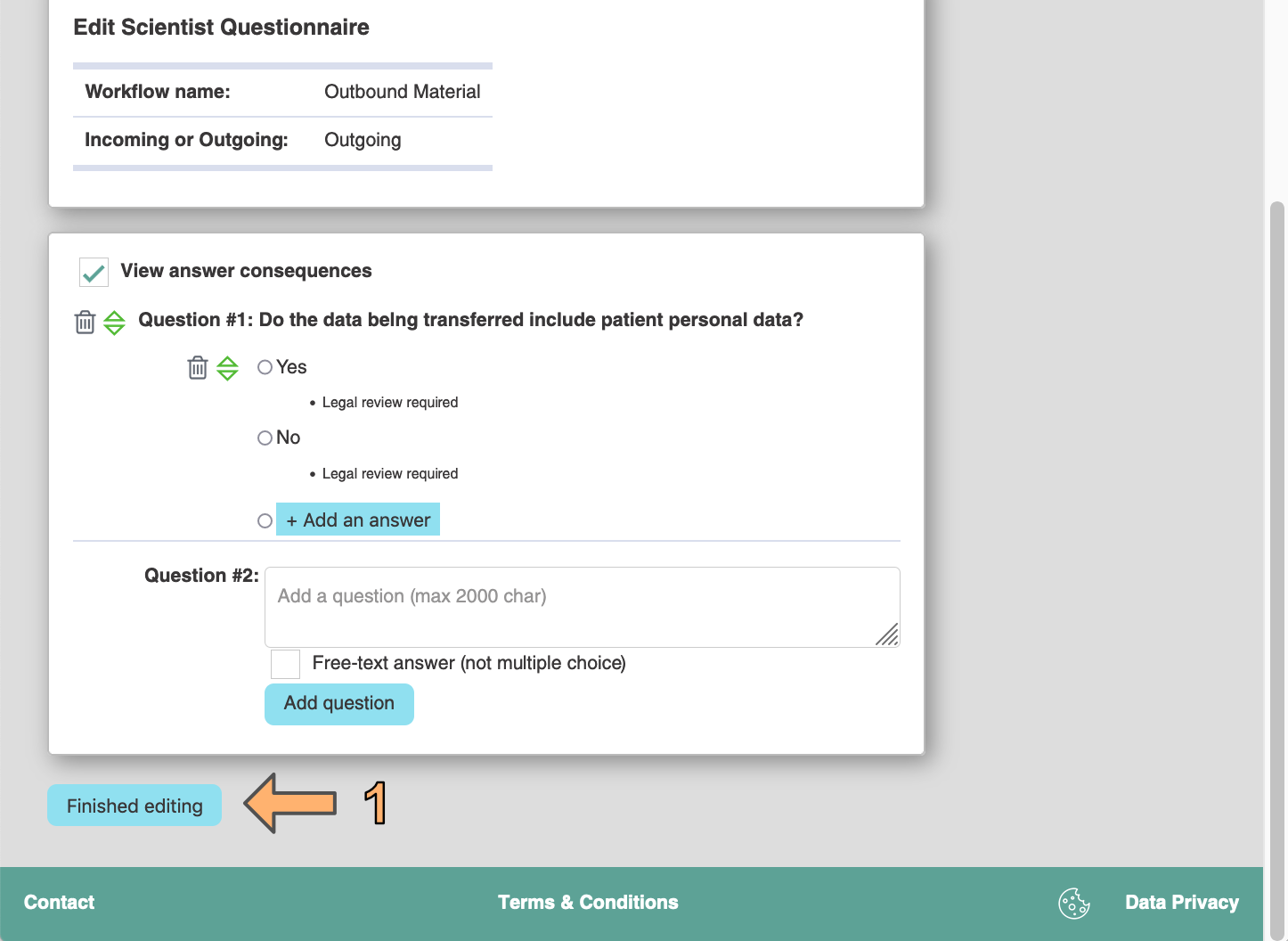This screenshot has width=1288, height=941.
Task: Move Question #1 down with the green down arrow
Action: [x=114, y=330]
